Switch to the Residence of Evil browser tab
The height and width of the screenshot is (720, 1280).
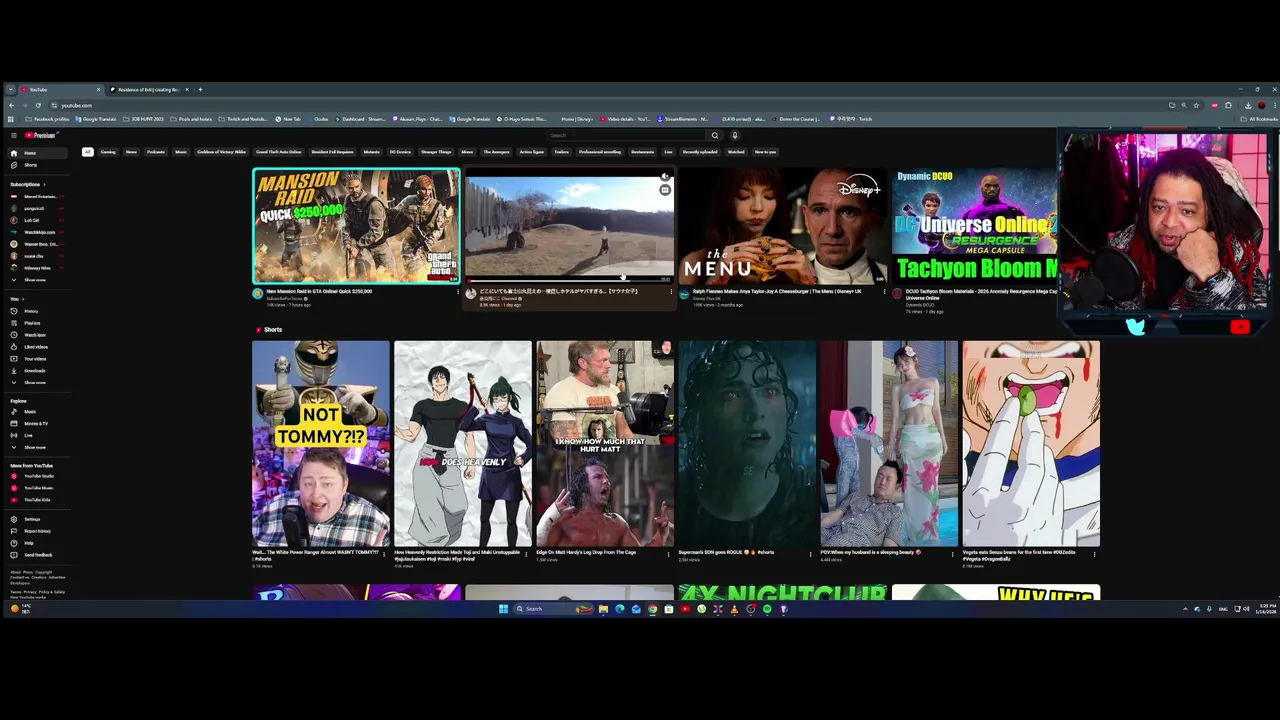click(148, 90)
